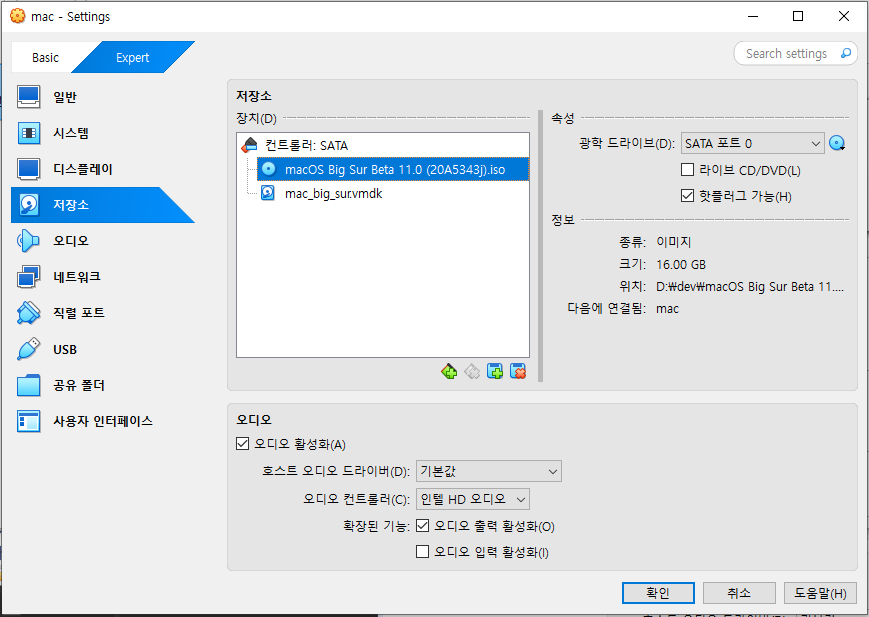Open the 오디오 컨트롤러 dropdown
Screen dimensions: 869x617
click(473, 499)
